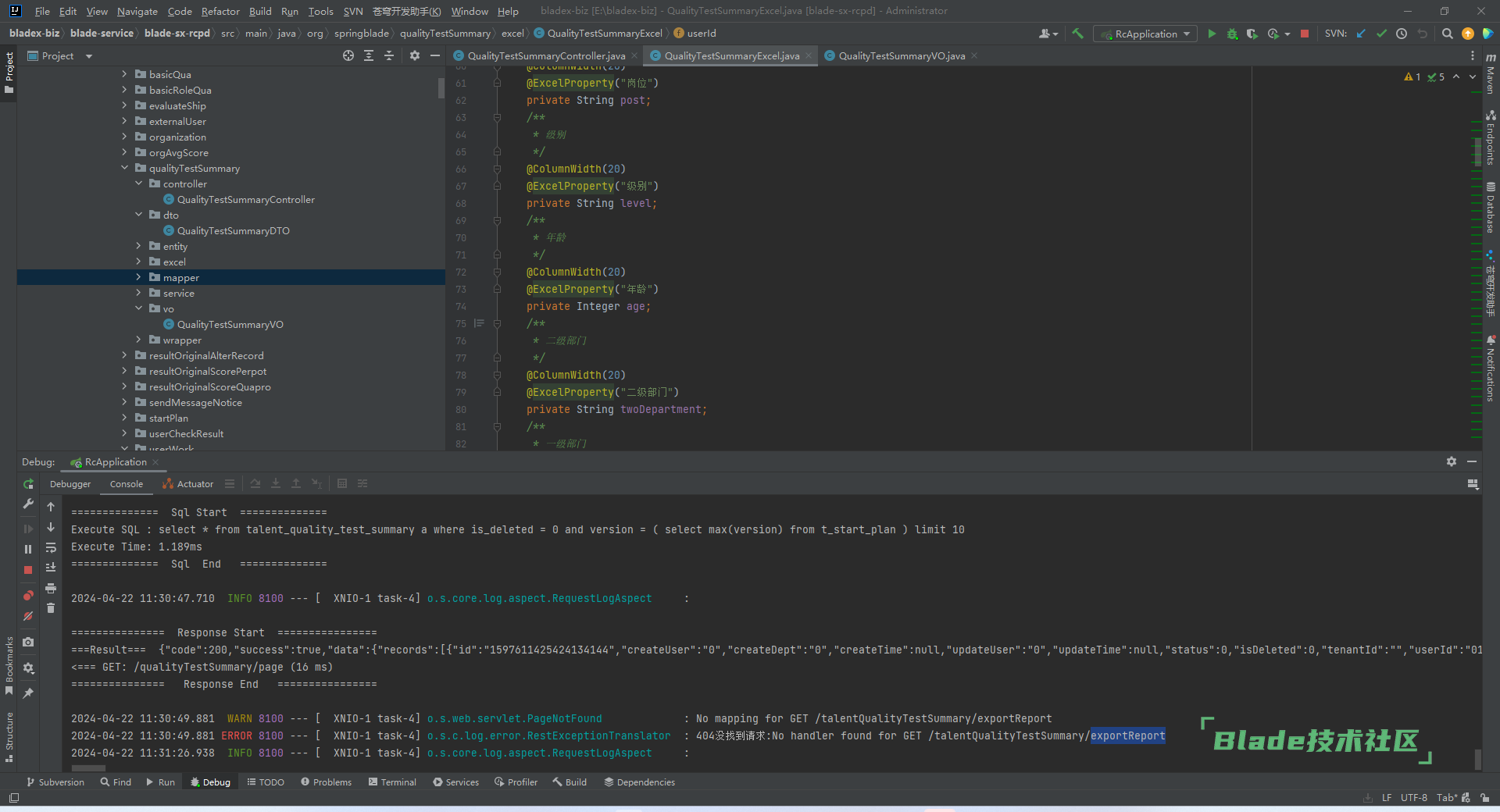Image resolution: width=1500 pixels, height=812 pixels.
Task: Toggle soft-wrap in the console
Action: coord(51,547)
